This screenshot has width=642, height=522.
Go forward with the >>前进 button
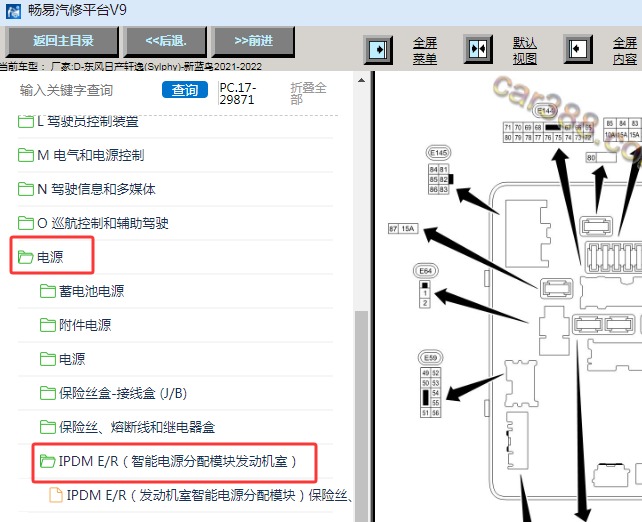tap(253, 41)
